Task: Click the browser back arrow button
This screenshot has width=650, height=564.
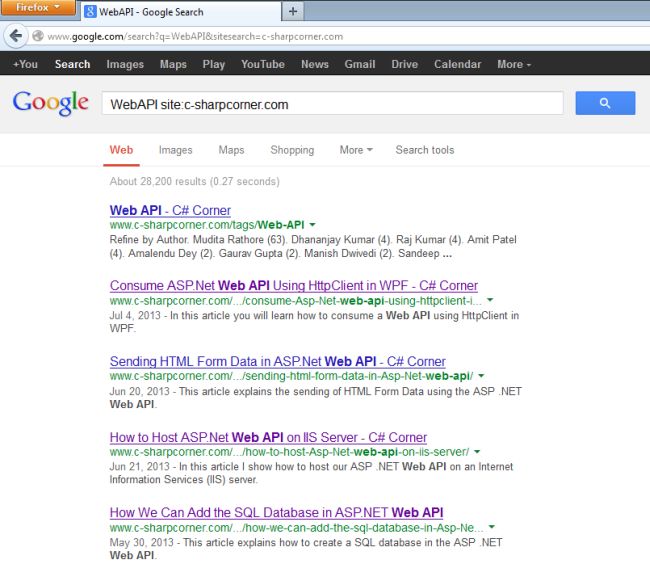Action: click(x=16, y=36)
